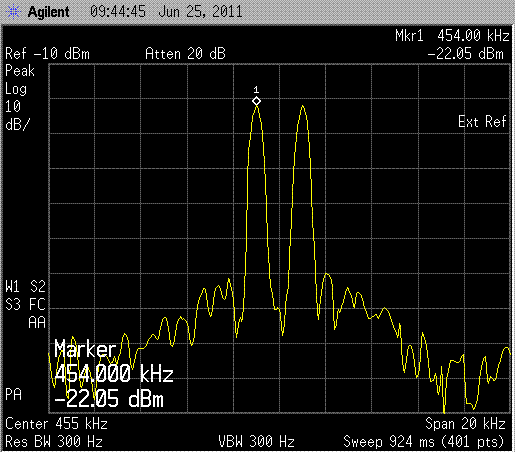Select the Span 20 kHz label
This screenshot has width=515, height=452.
pyautogui.click(x=465, y=424)
